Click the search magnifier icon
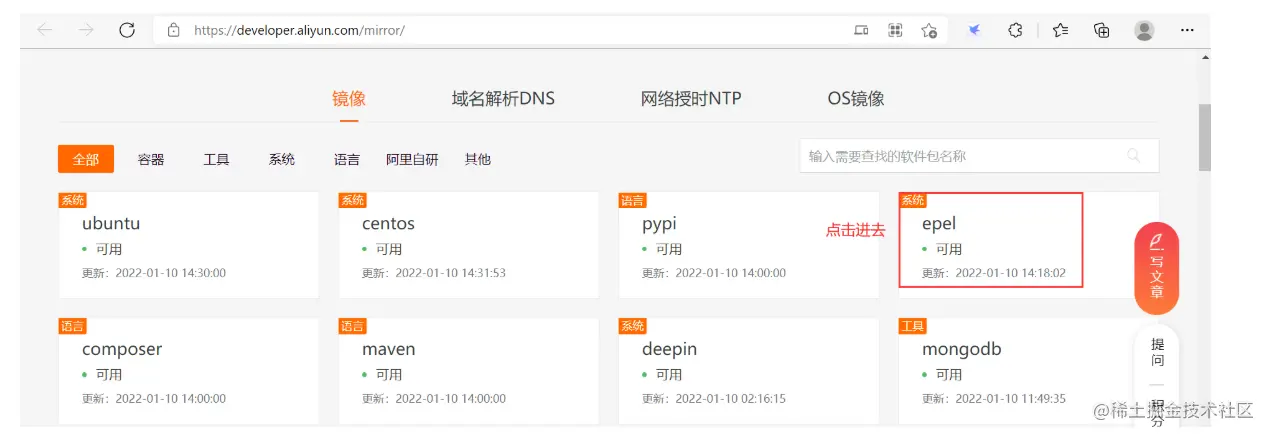This screenshot has width=1269, height=436. (1133, 156)
